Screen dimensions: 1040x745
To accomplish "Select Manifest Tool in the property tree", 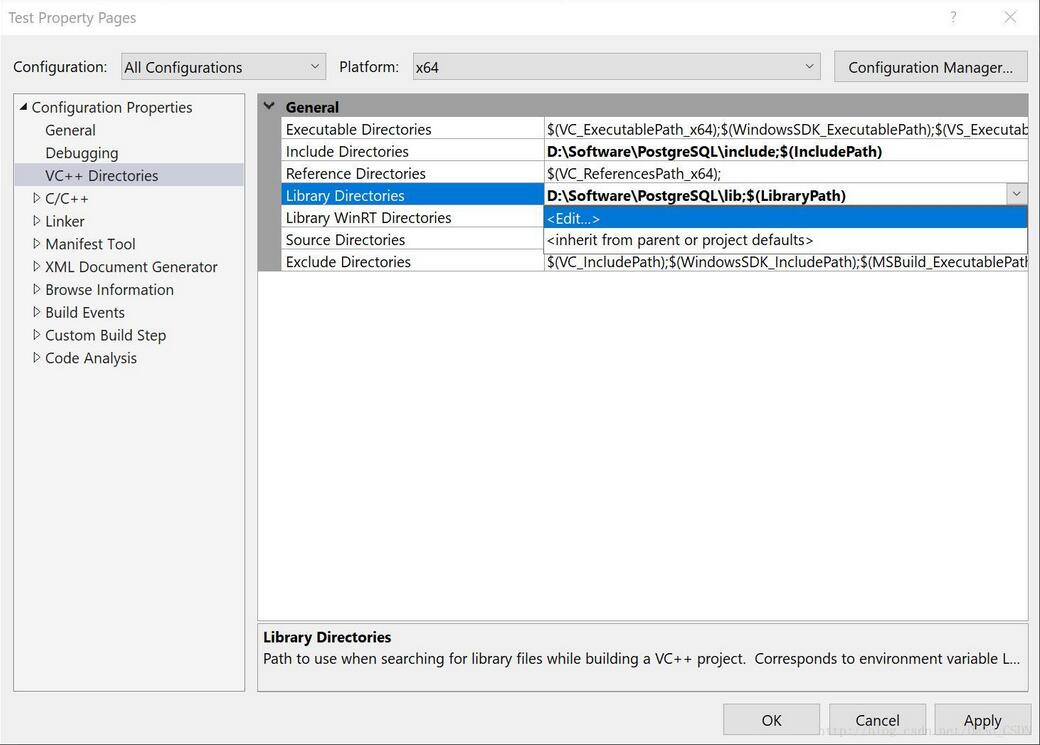I will click(x=90, y=244).
